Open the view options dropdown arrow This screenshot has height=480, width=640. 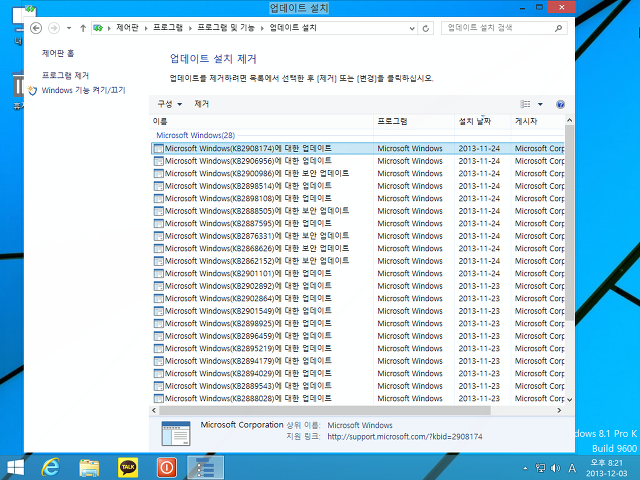pos(540,104)
